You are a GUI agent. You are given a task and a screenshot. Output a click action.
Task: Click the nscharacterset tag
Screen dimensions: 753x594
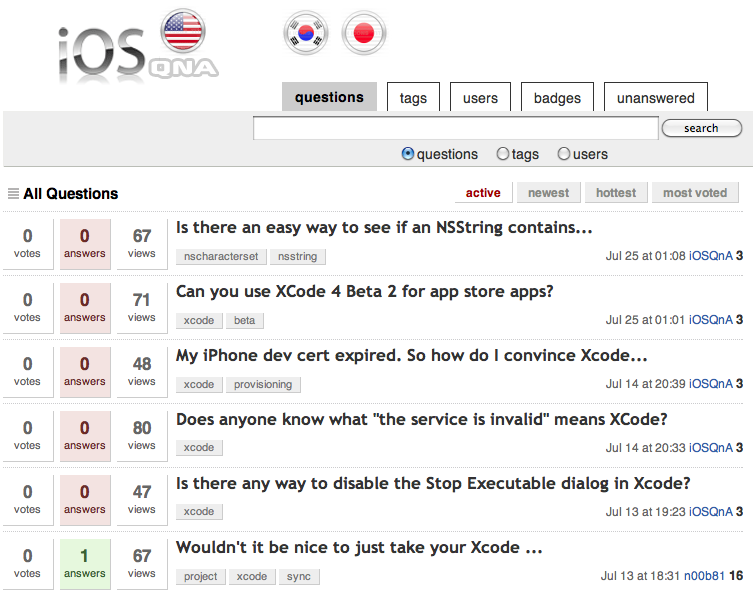(221, 257)
